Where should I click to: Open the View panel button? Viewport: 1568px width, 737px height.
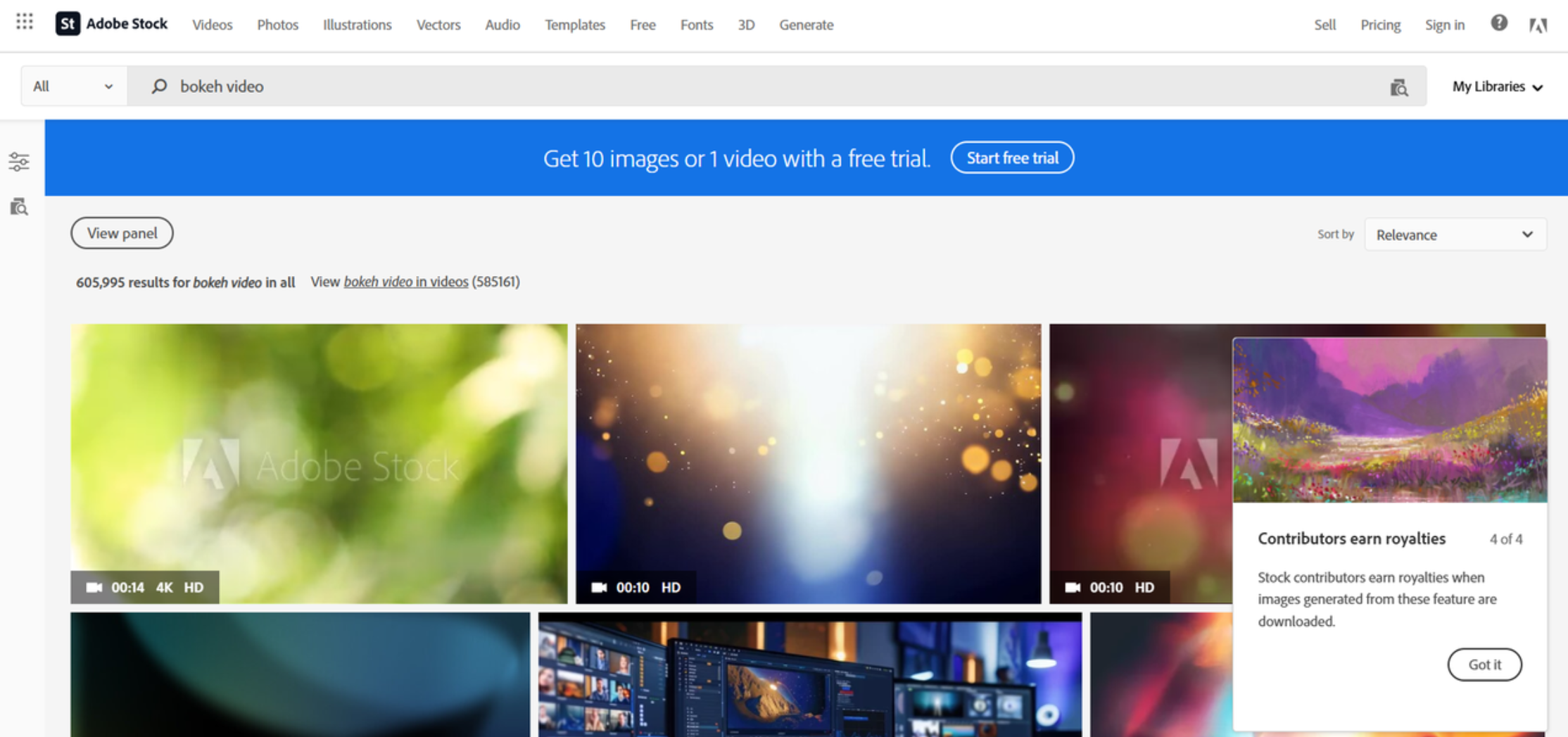[x=122, y=232]
